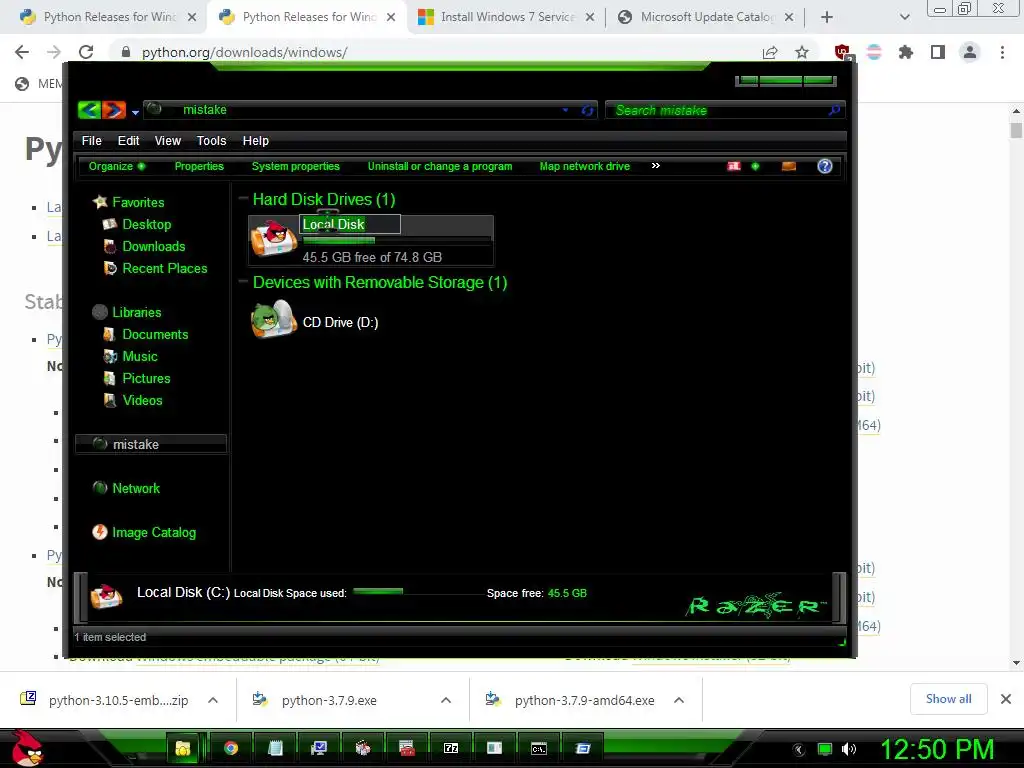Click the Local Disk rename text field
The height and width of the screenshot is (768, 1024).
pyautogui.click(x=350, y=224)
